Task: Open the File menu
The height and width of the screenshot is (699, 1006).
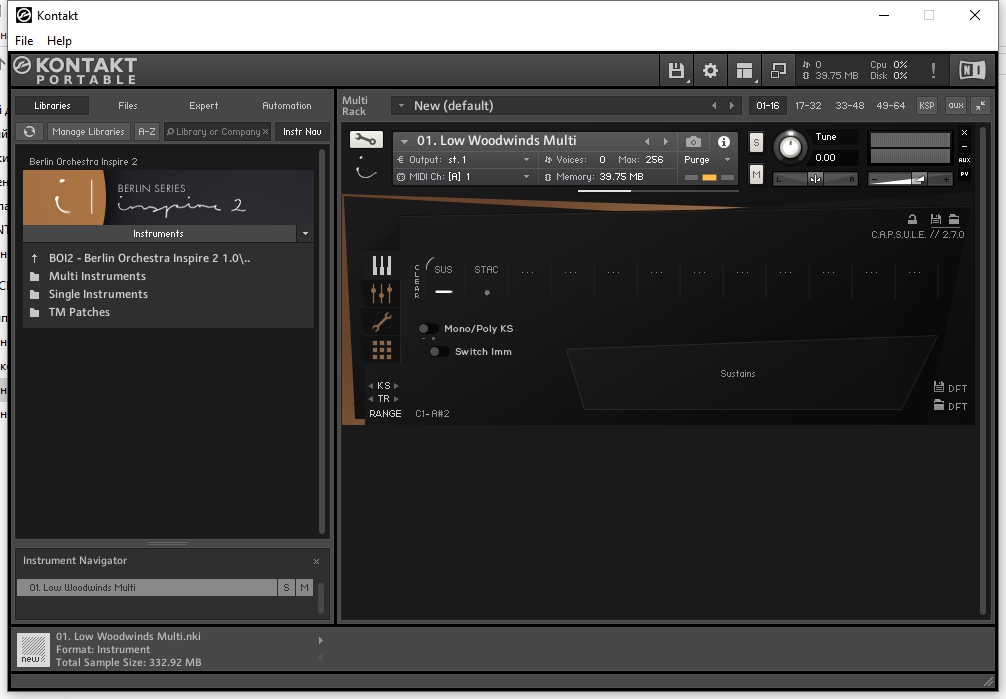Action: (24, 40)
